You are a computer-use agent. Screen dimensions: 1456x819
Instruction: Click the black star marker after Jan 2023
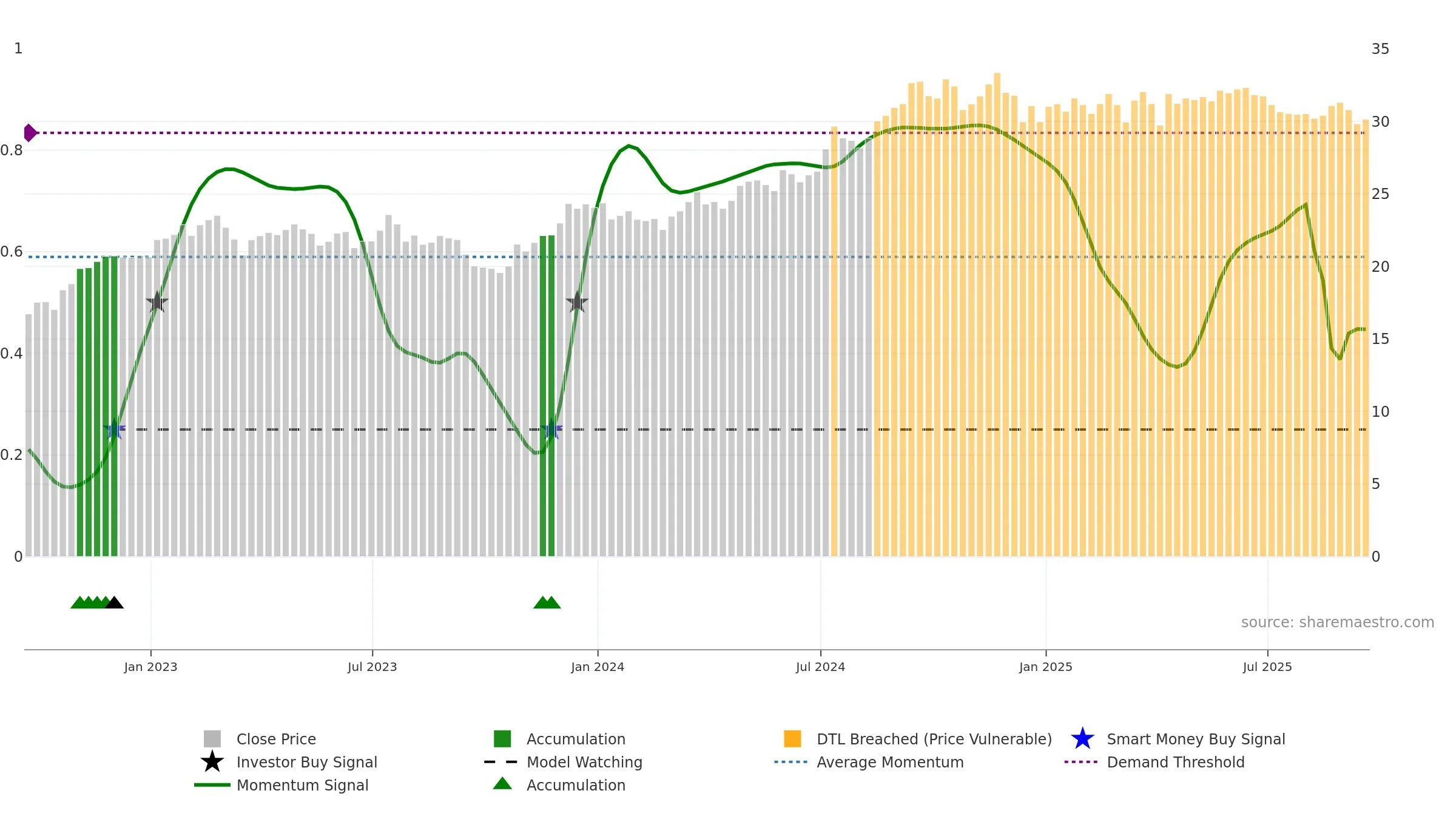tap(157, 302)
